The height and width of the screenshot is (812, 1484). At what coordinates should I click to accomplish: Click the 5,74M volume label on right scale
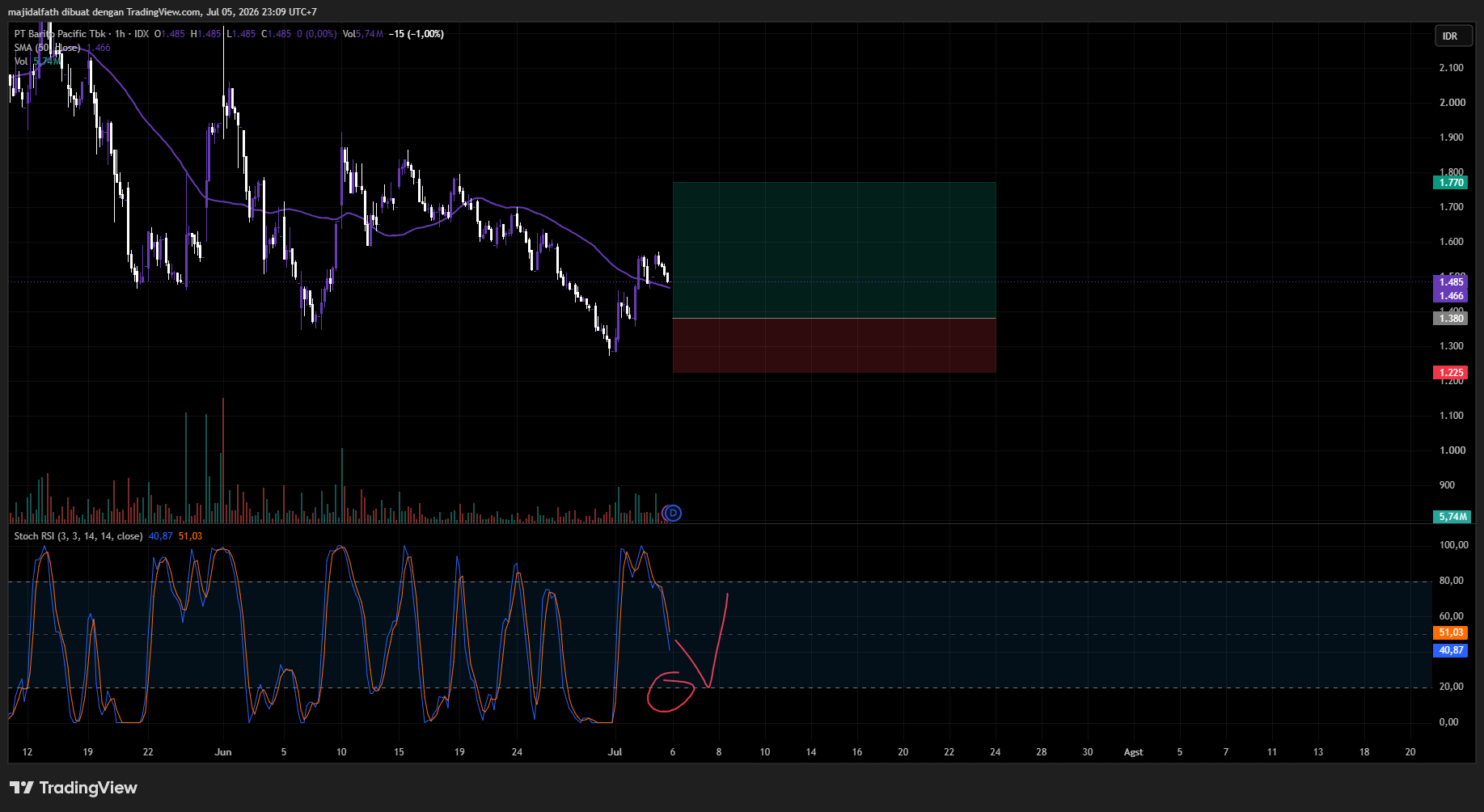pyautogui.click(x=1452, y=517)
